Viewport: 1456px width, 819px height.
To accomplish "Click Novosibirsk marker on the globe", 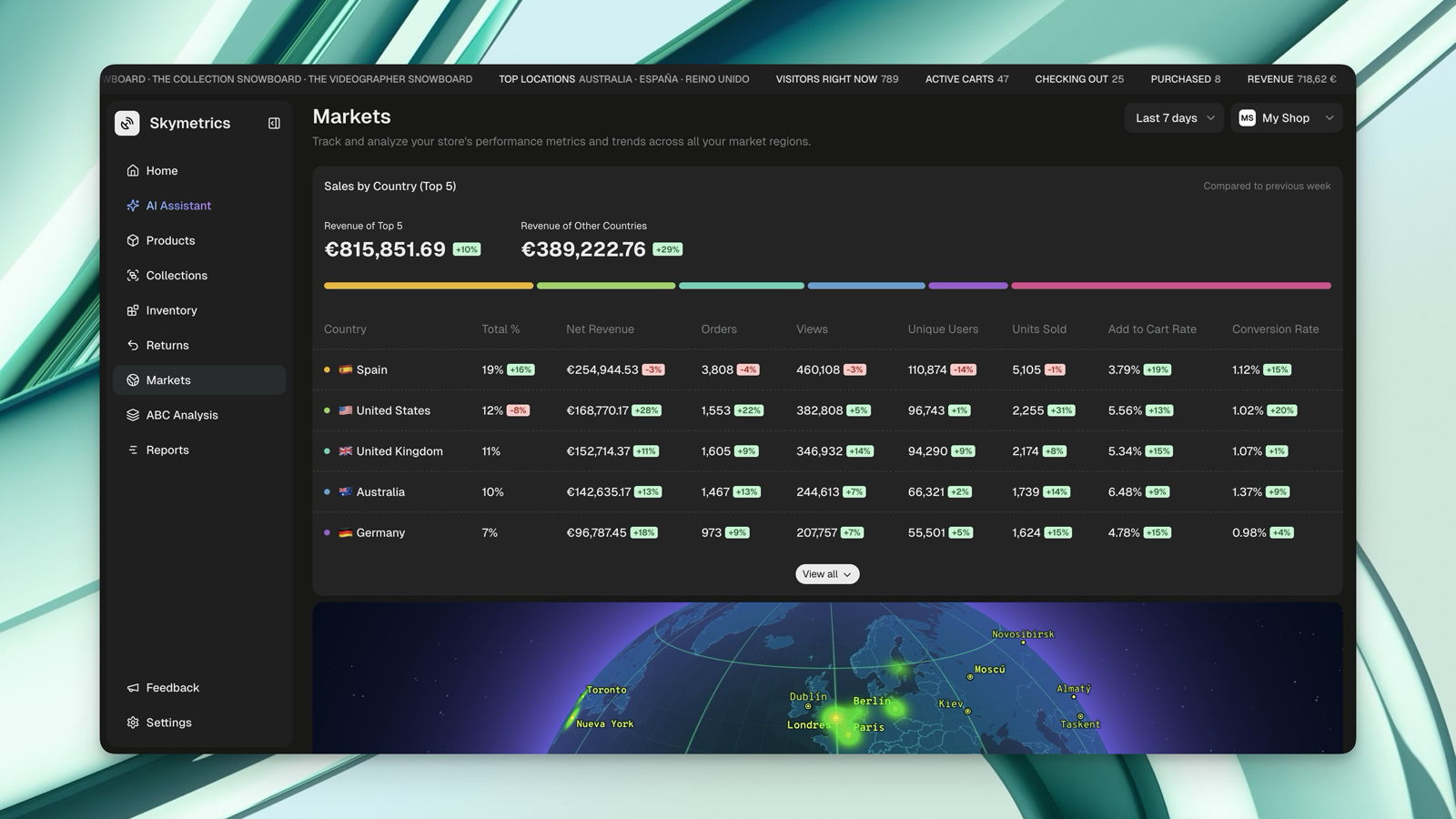I will 1023,642.
